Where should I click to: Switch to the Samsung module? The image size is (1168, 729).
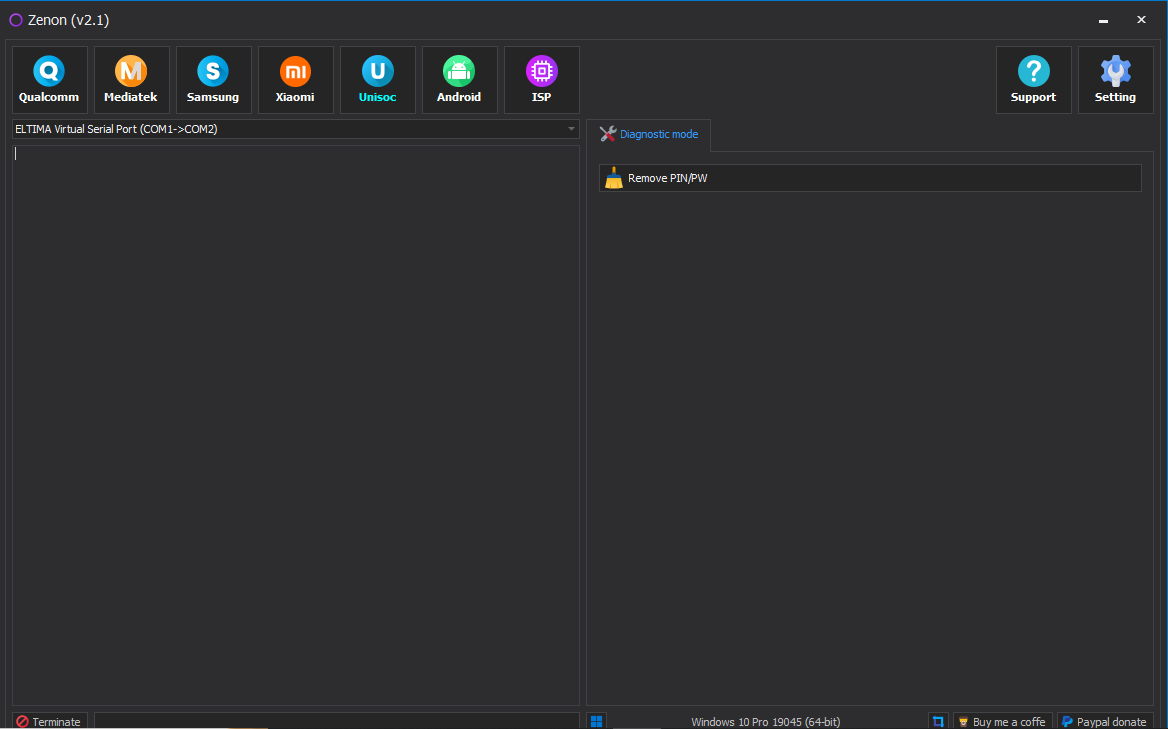click(214, 80)
